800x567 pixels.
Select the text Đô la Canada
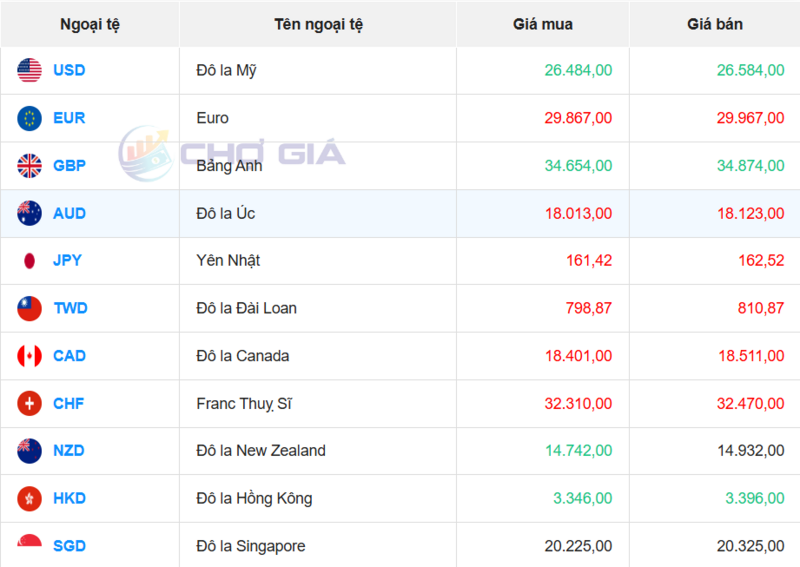coord(243,356)
